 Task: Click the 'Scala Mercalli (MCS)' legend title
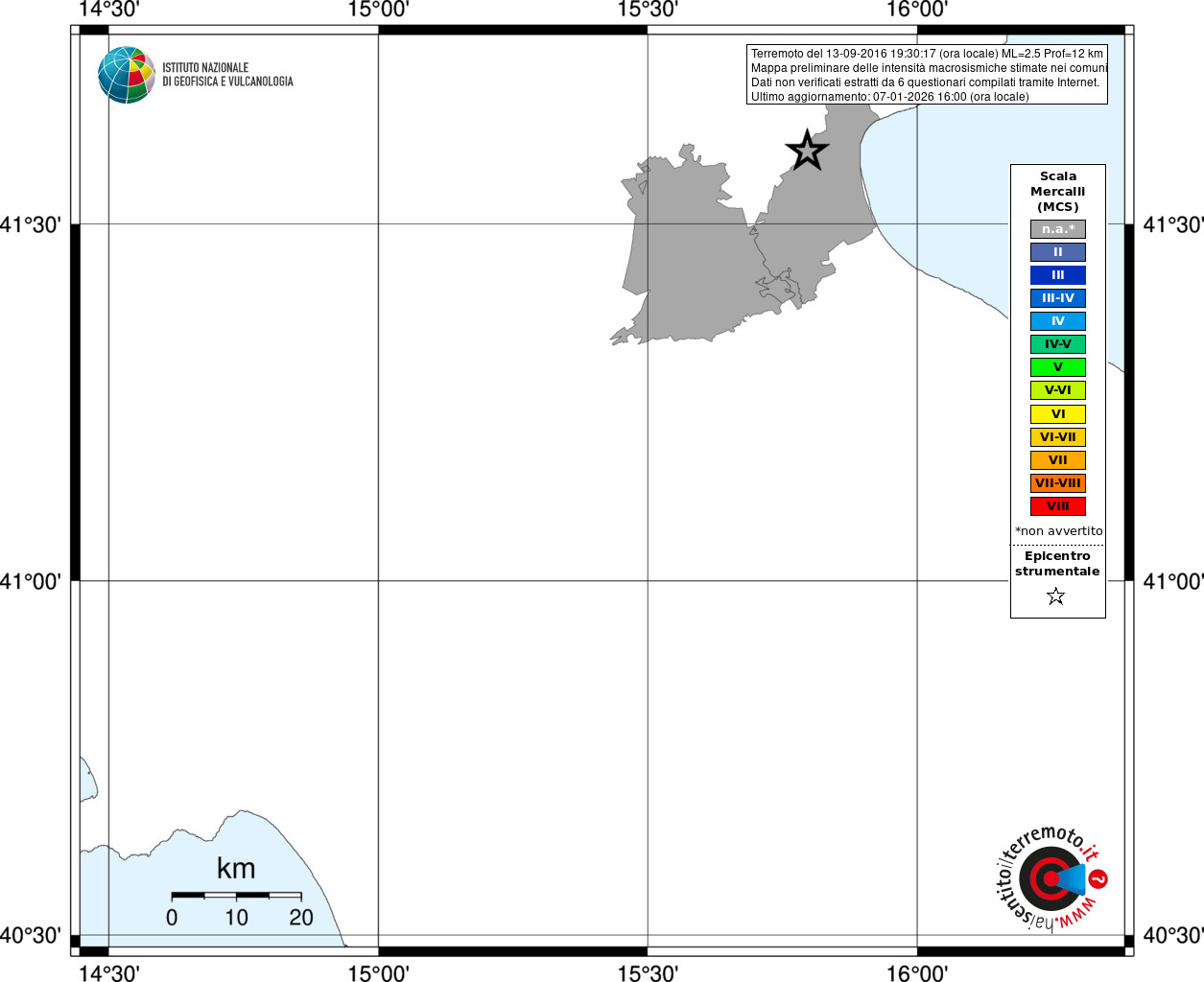pos(1058,192)
